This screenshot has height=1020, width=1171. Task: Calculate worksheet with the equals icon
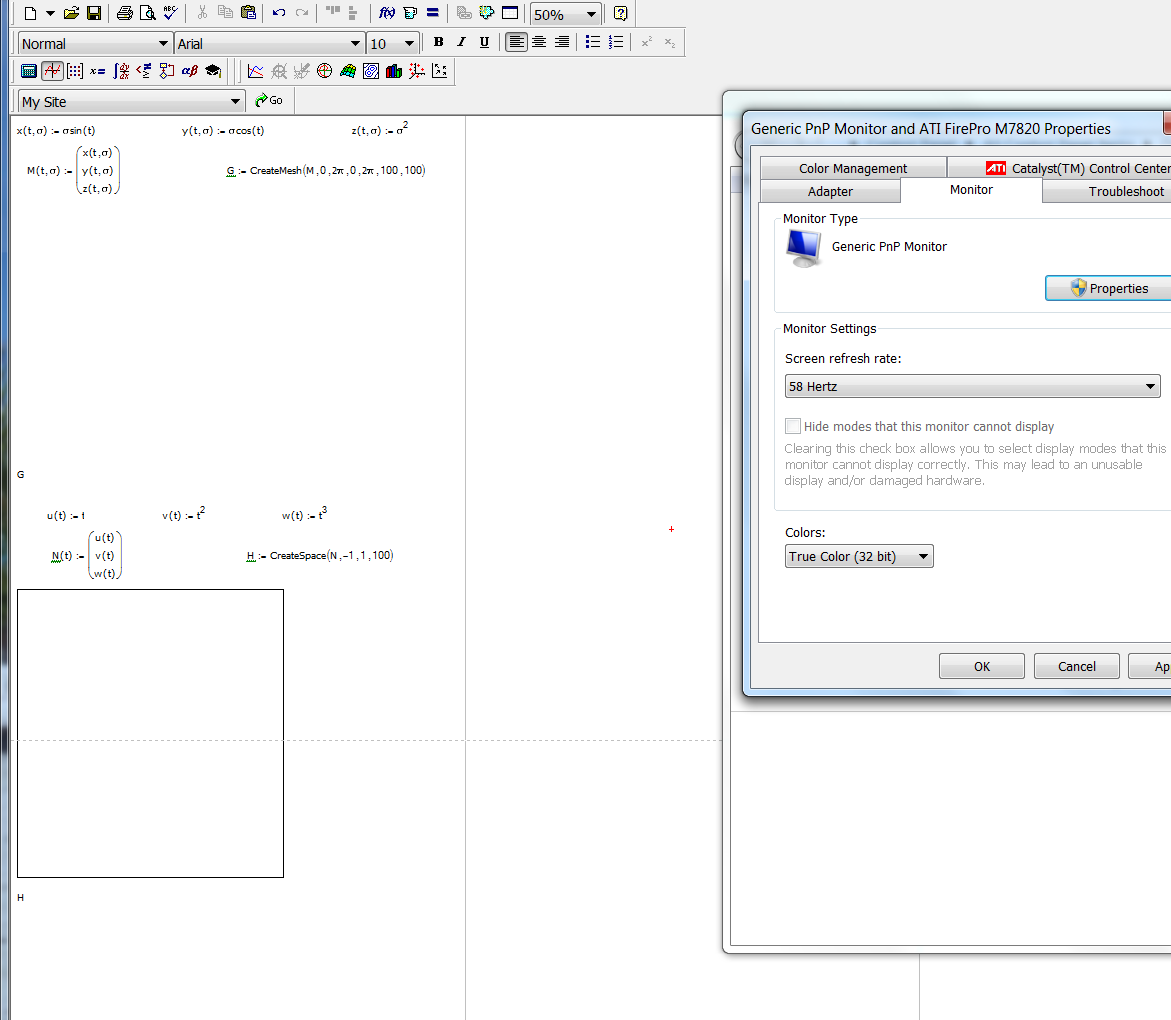click(432, 13)
